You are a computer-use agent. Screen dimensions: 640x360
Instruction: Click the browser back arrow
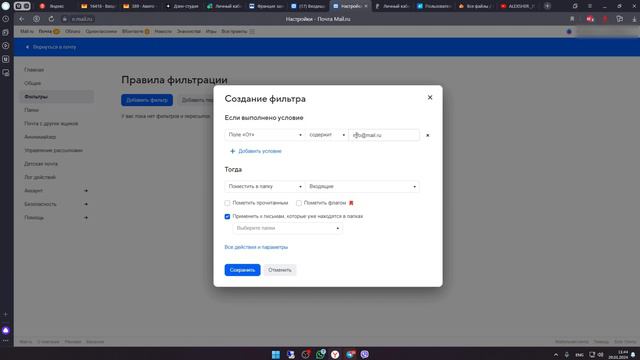pos(22,19)
